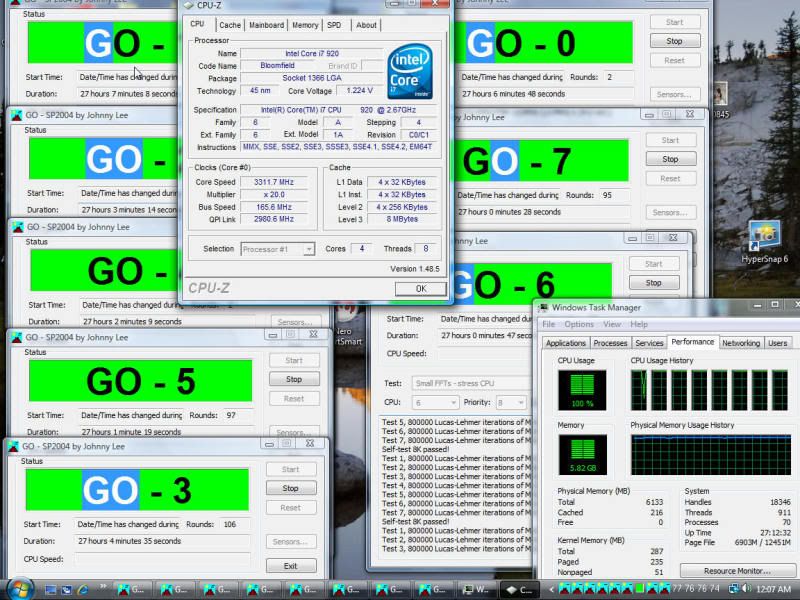Open Resource Monitor from Task Manager

737,571
